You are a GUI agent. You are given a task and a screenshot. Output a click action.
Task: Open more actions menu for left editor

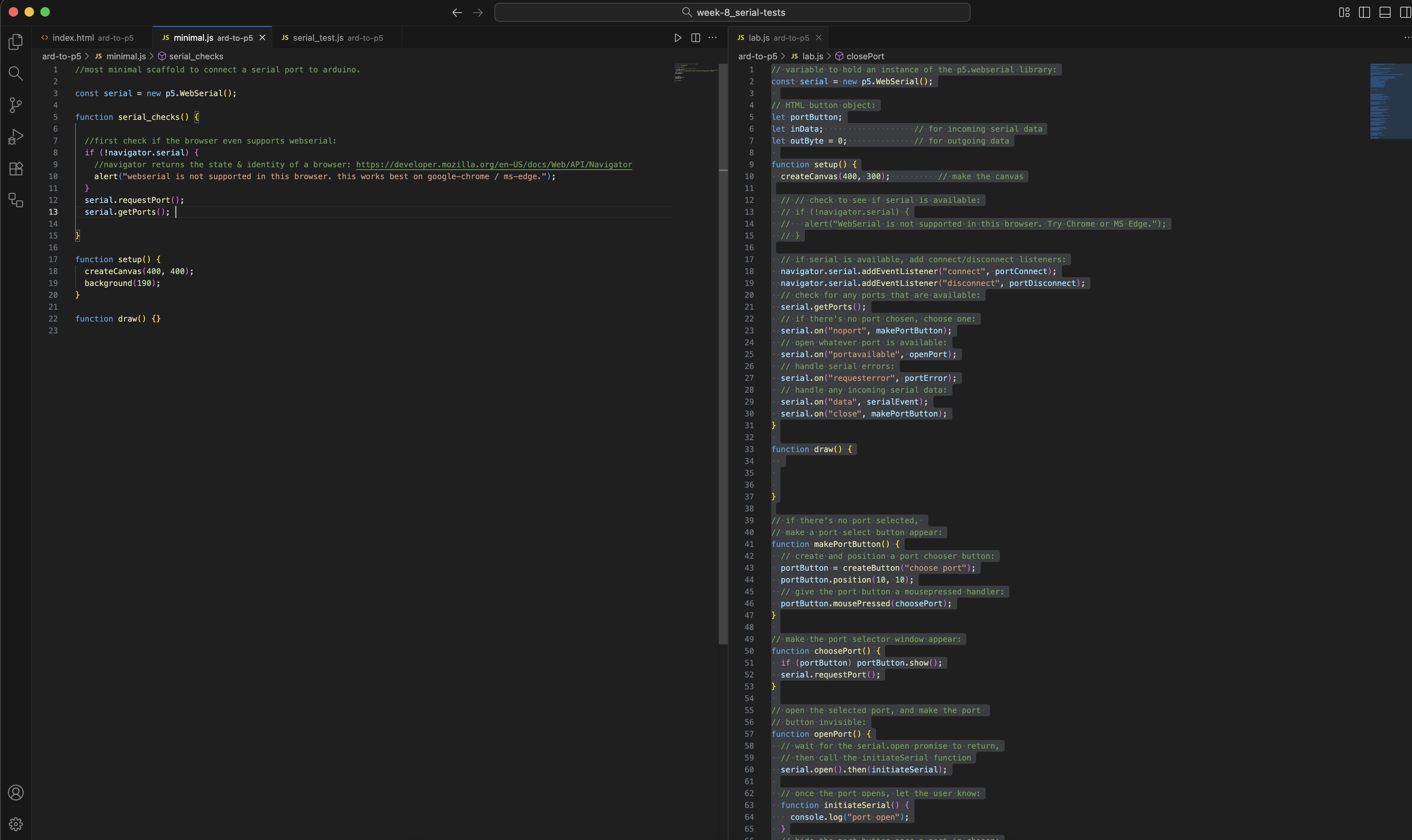pos(712,38)
